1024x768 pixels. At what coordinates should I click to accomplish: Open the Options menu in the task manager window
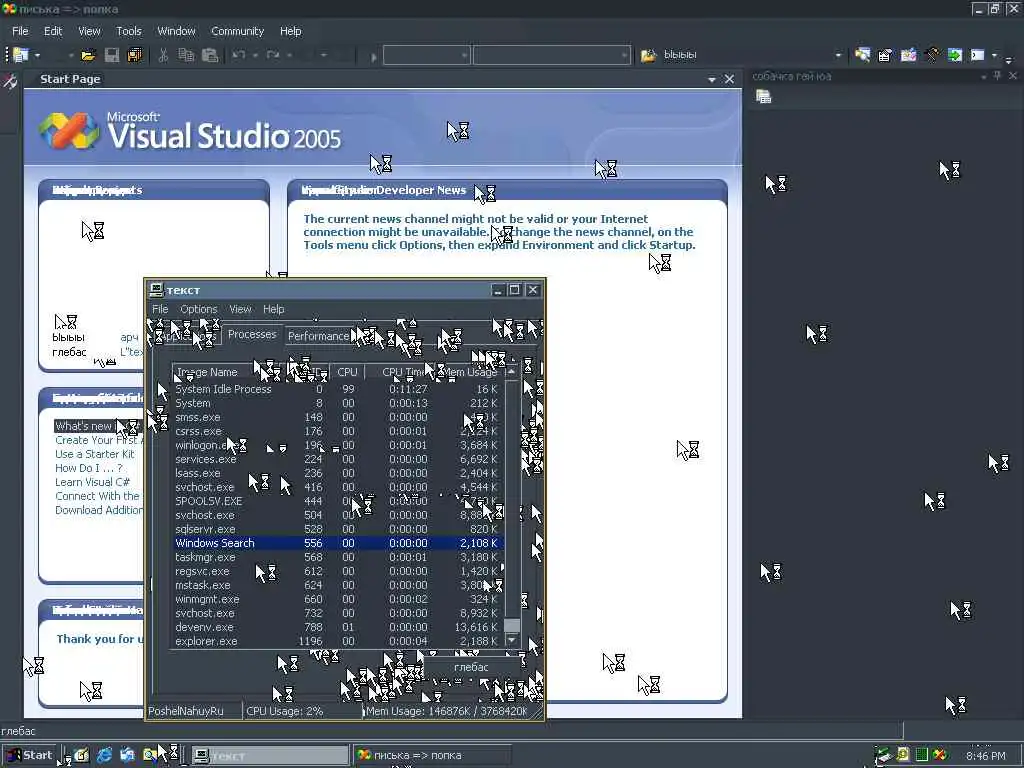[199, 309]
